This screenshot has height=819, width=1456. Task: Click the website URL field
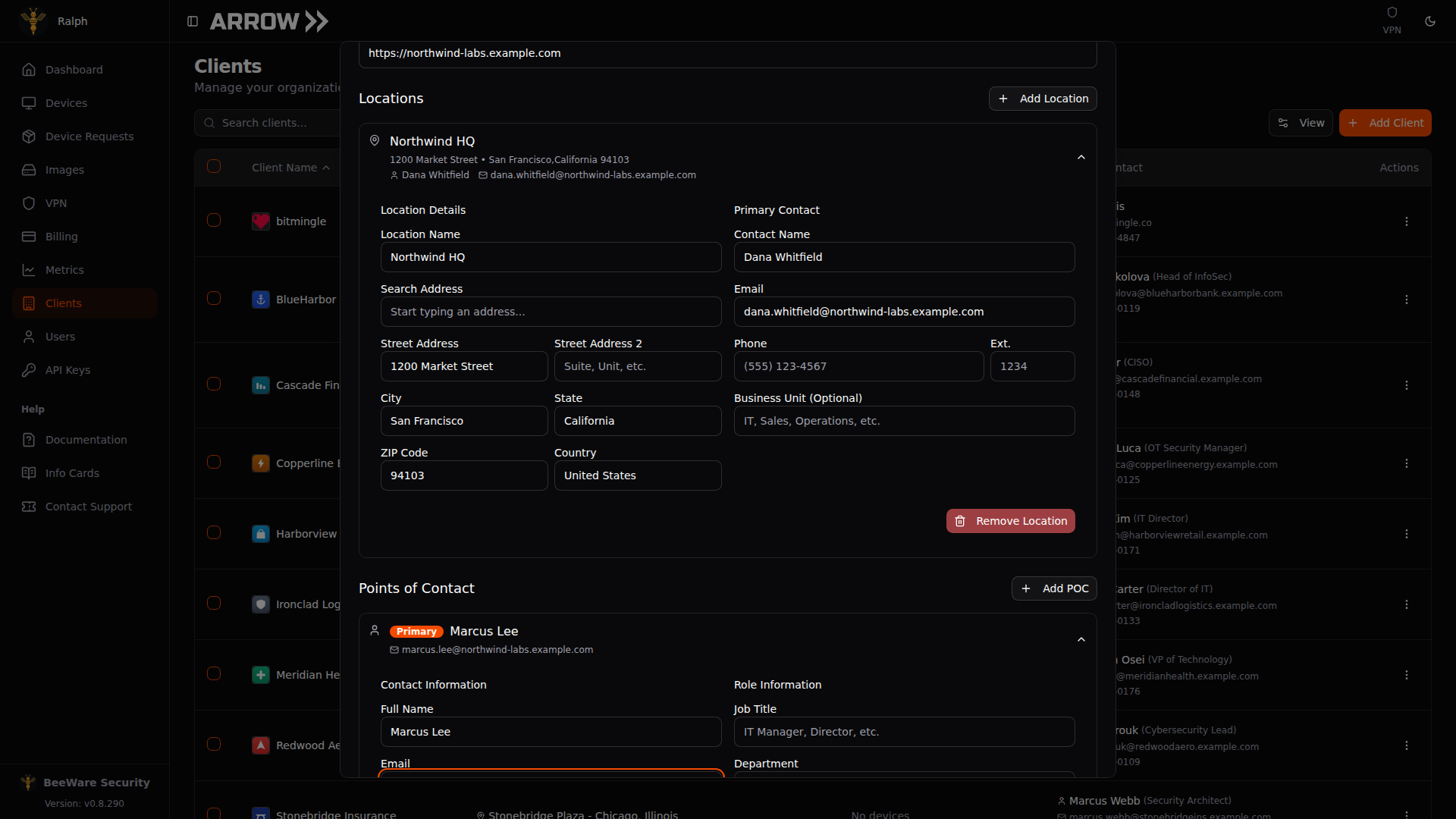pyautogui.click(x=727, y=55)
